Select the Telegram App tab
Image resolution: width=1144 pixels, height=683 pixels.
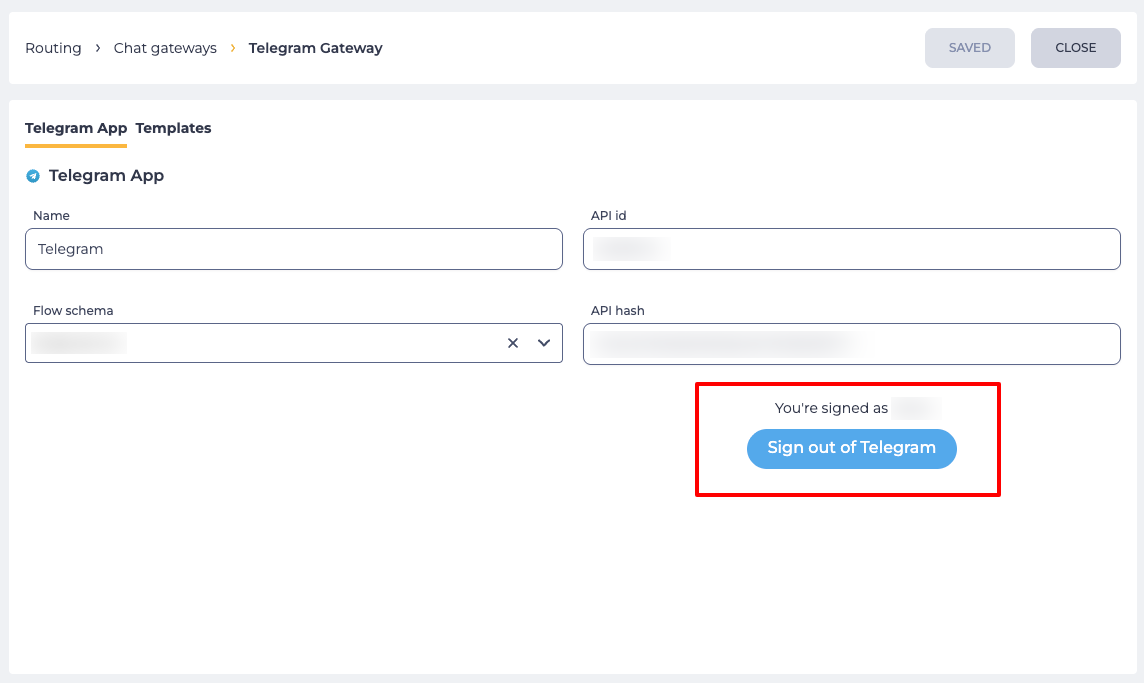[76, 128]
